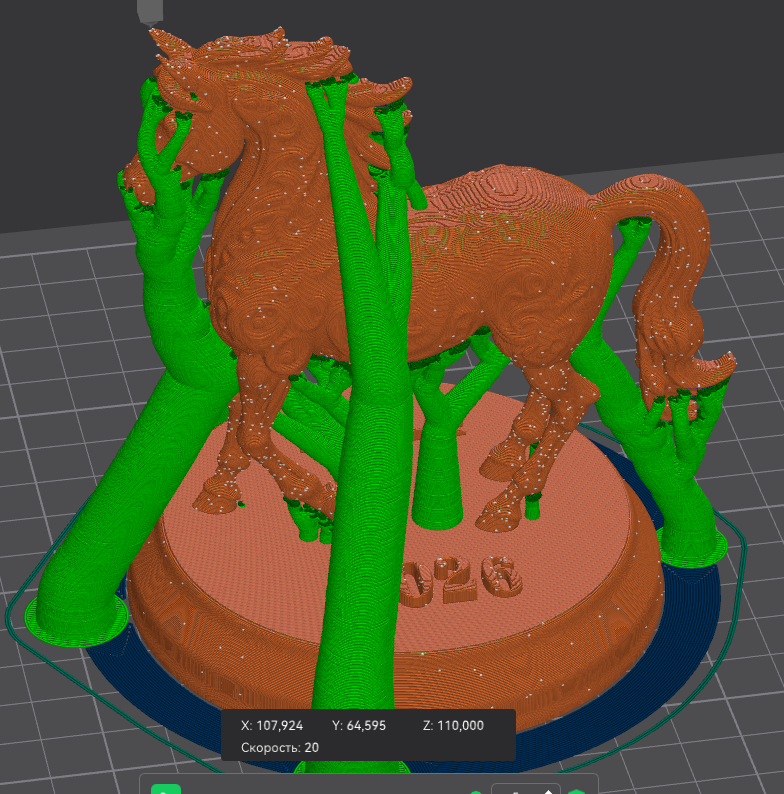Click the Y: 64,595 coordinate readout
The width and height of the screenshot is (784, 794).
359,726
